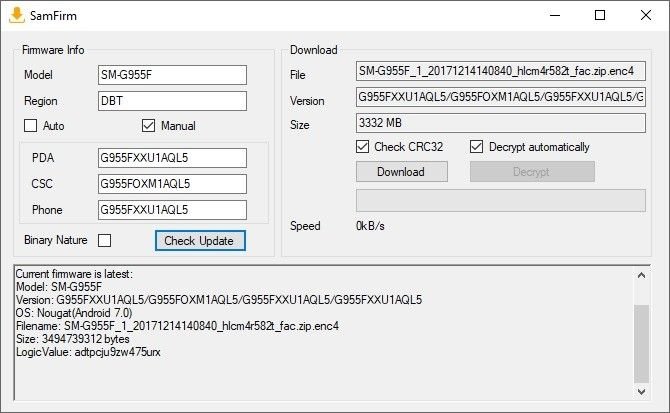Enable the Binary Nature checkbox
670x413 pixels.
(x=104, y=240)
